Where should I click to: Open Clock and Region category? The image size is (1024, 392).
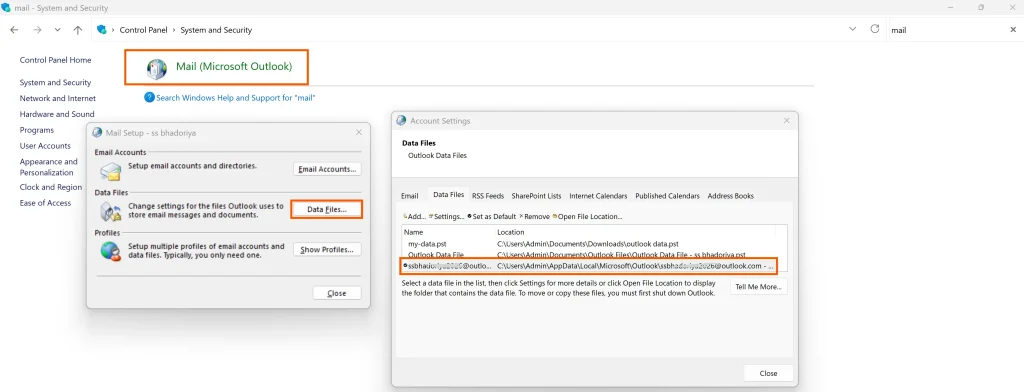coord(51,187)
